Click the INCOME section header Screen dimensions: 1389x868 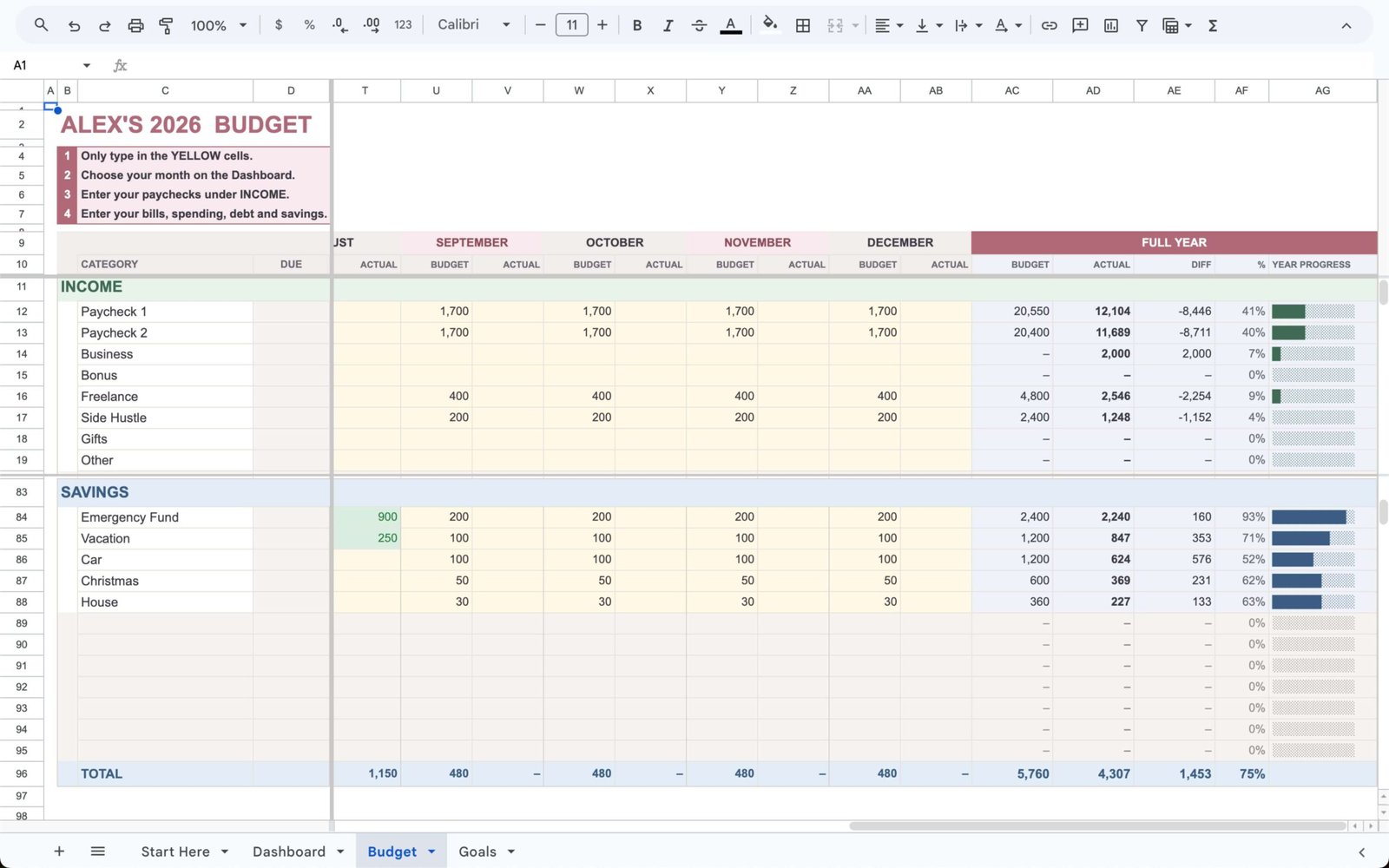(x=91, y=286)
